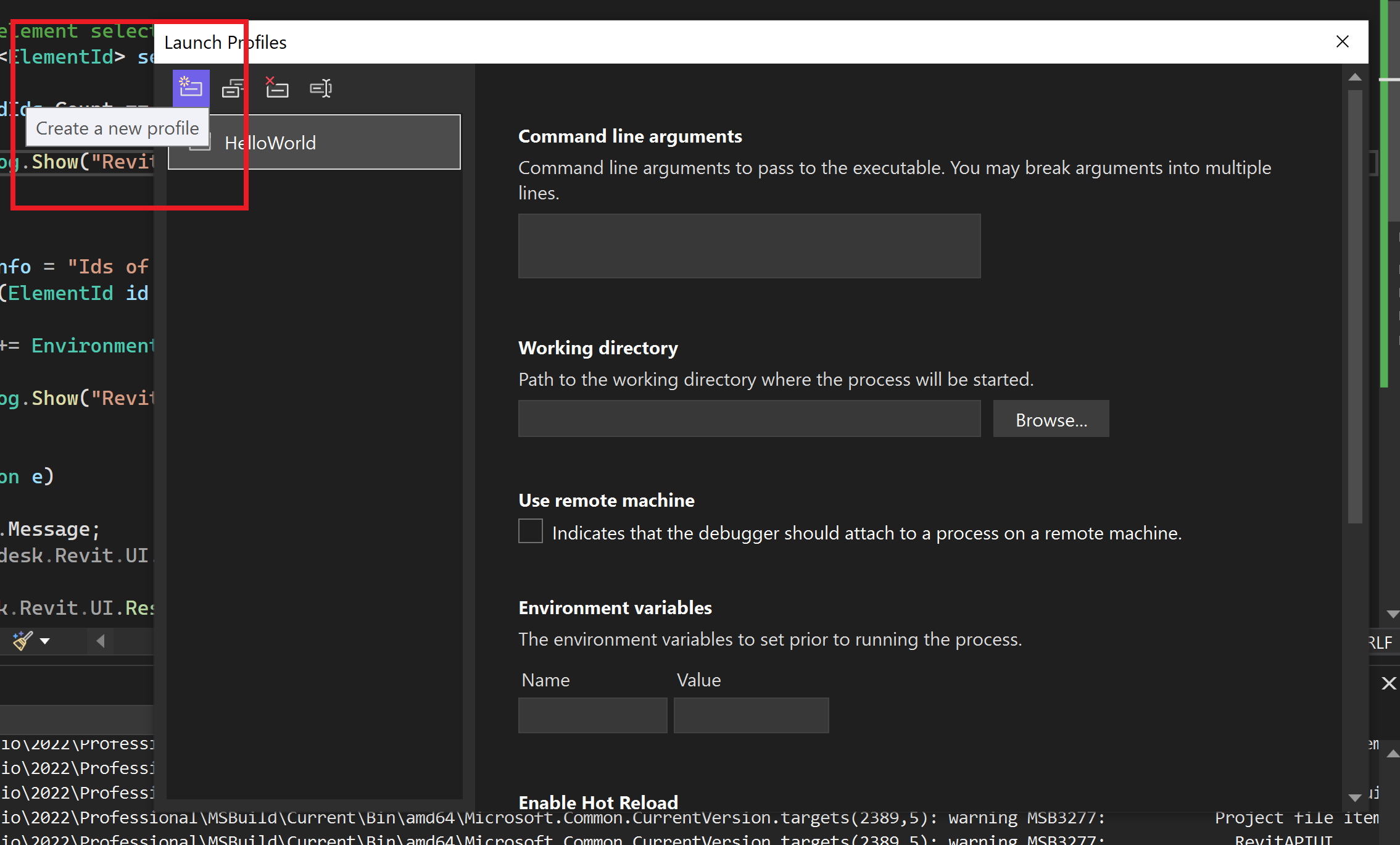1400x845 pixels.
Task: Click the dialog scrollbar down arrow
Action: pos(1355,797)
